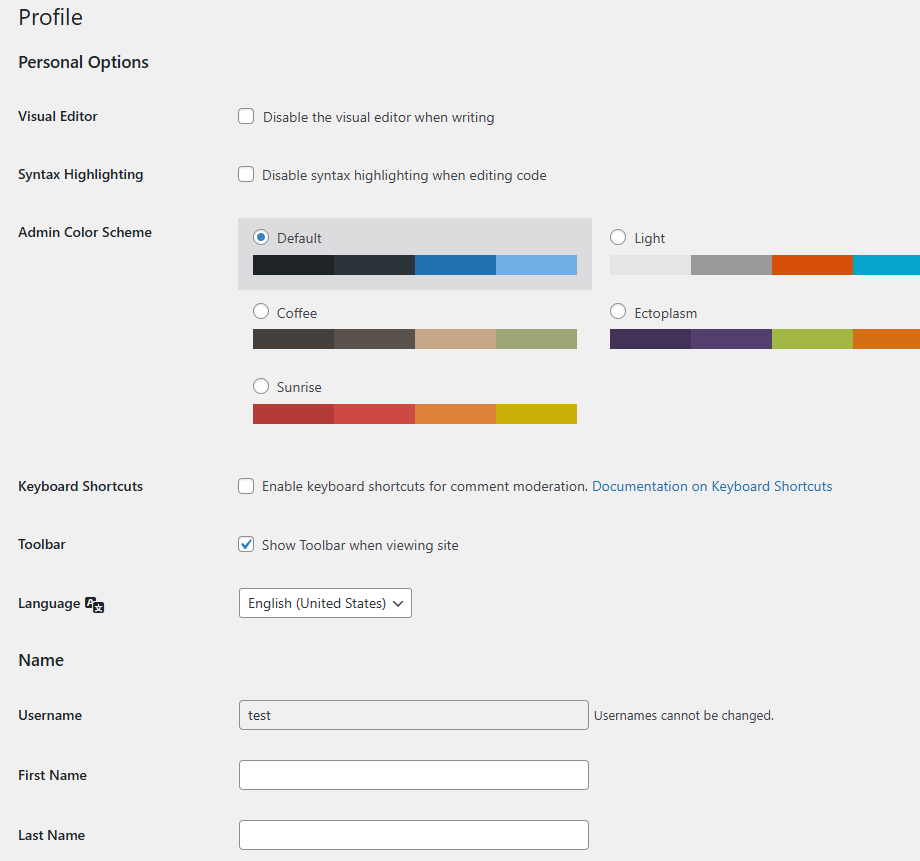This screenshot has height=861, width=920.
Task: Select the Default color scheme radio button
Action: tap(261, 238)
